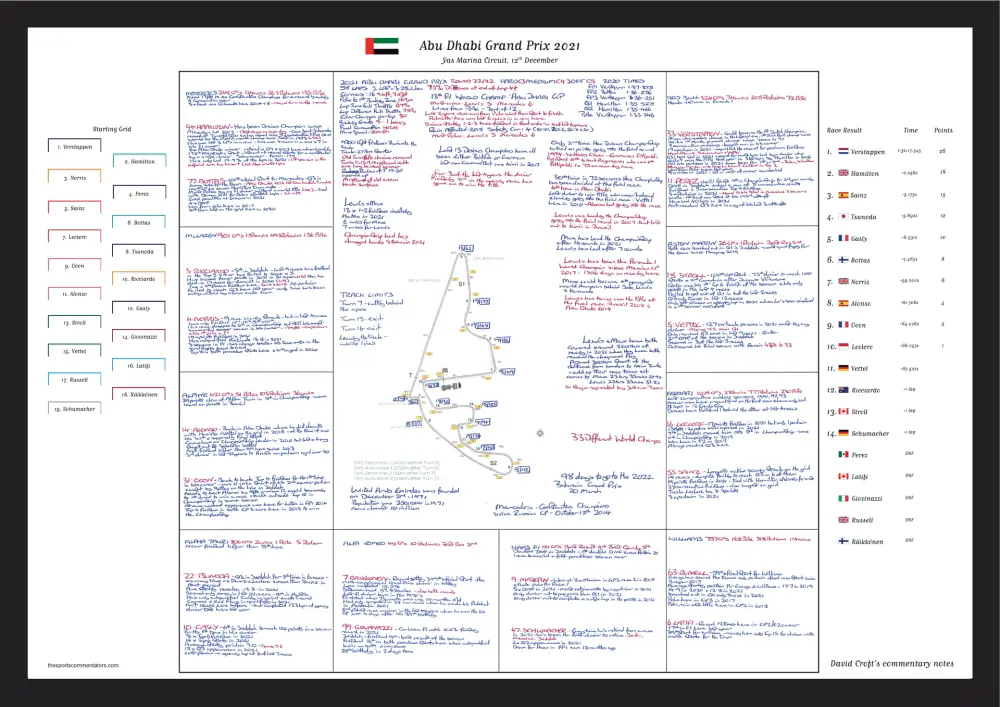Click Sainz's name in Race Result list
The height and width of the screenshot is (707, 1000).
[x=859, y=196]
